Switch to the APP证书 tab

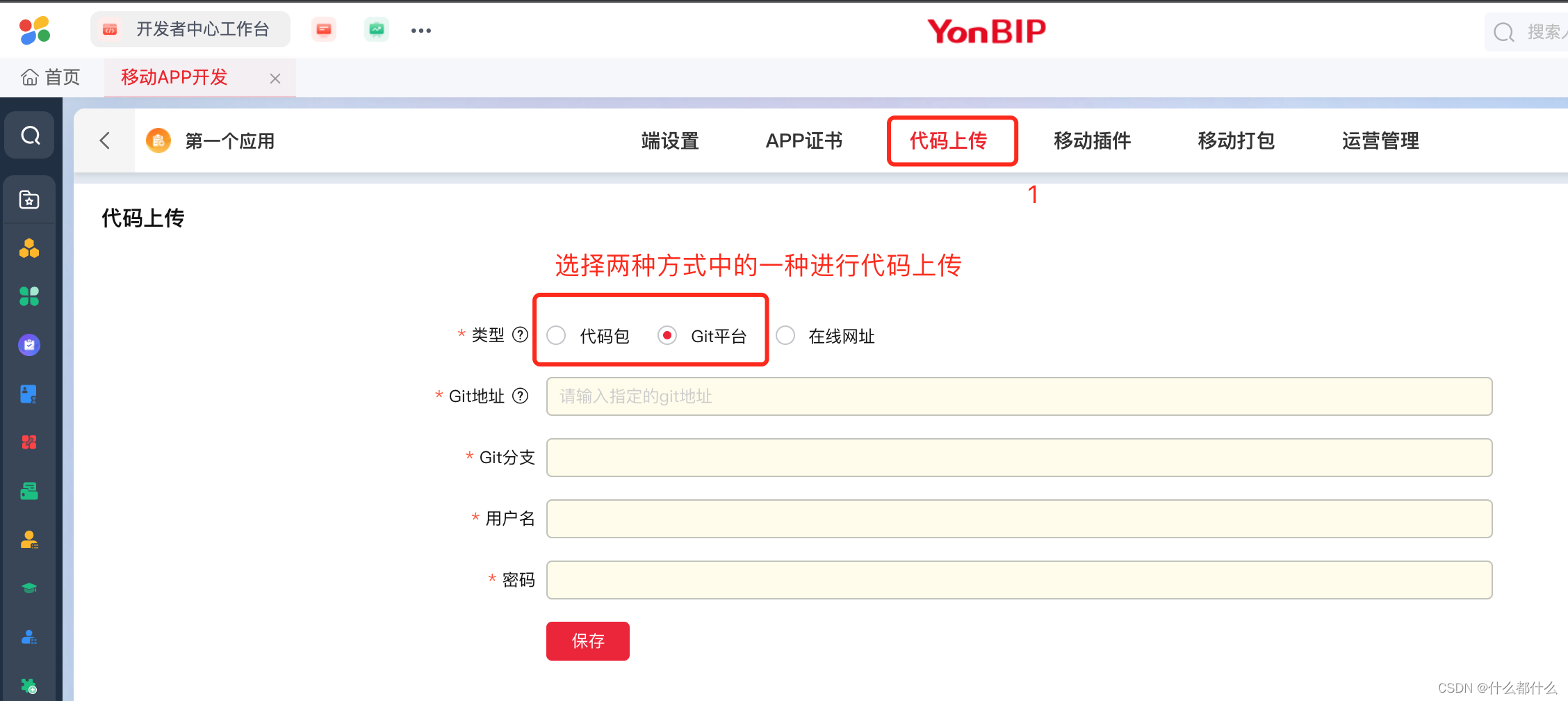coord(804,140)
